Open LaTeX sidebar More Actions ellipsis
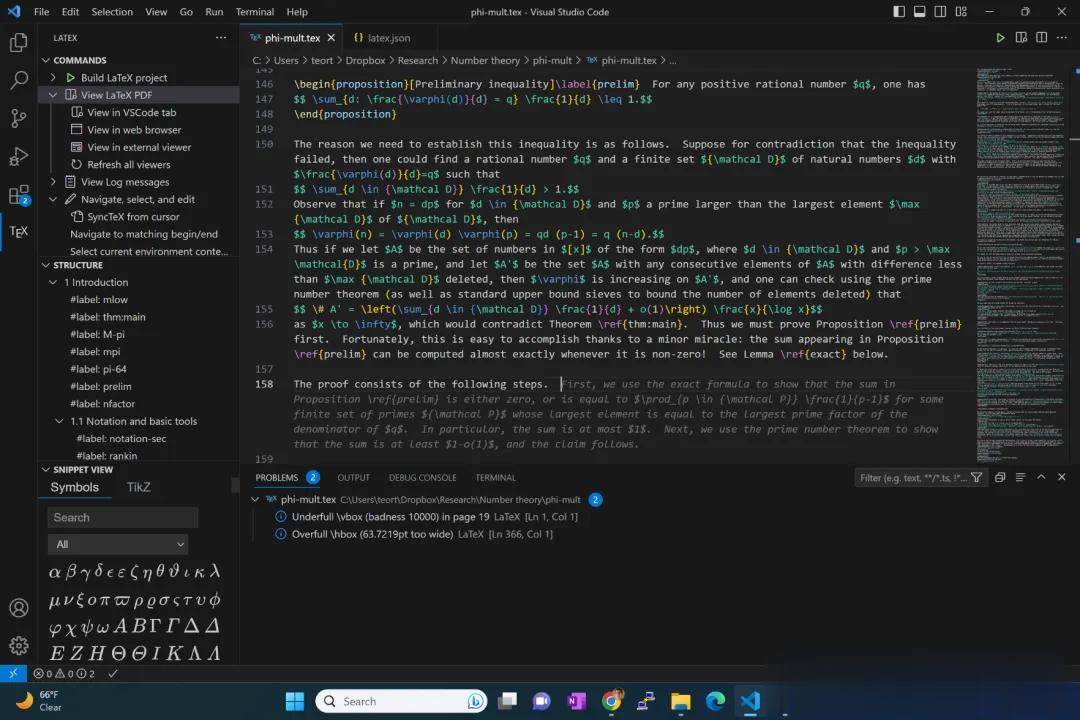The width and height of the screenshot is (1080, 720). click(x=220, y=38)
